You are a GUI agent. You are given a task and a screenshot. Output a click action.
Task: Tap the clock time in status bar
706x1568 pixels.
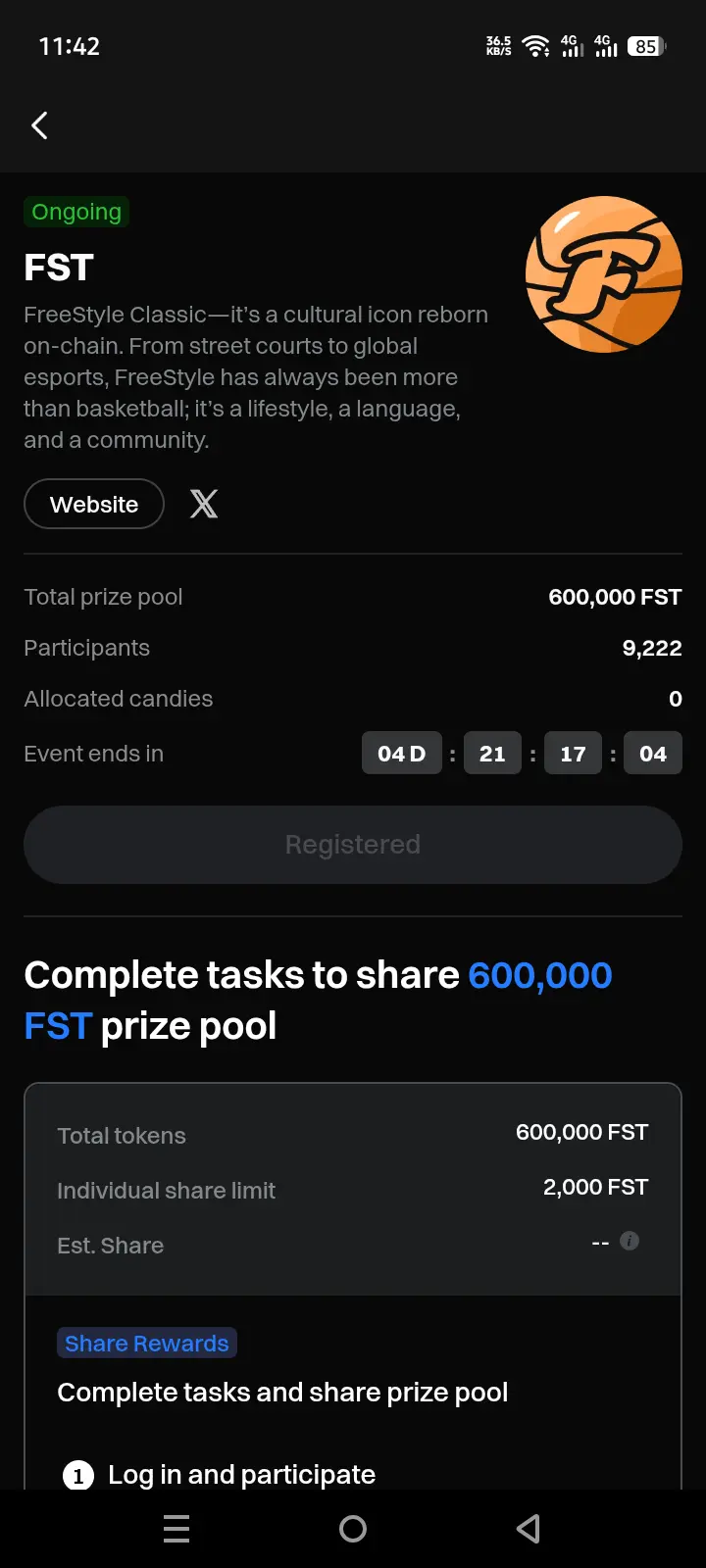coord(69,46)
